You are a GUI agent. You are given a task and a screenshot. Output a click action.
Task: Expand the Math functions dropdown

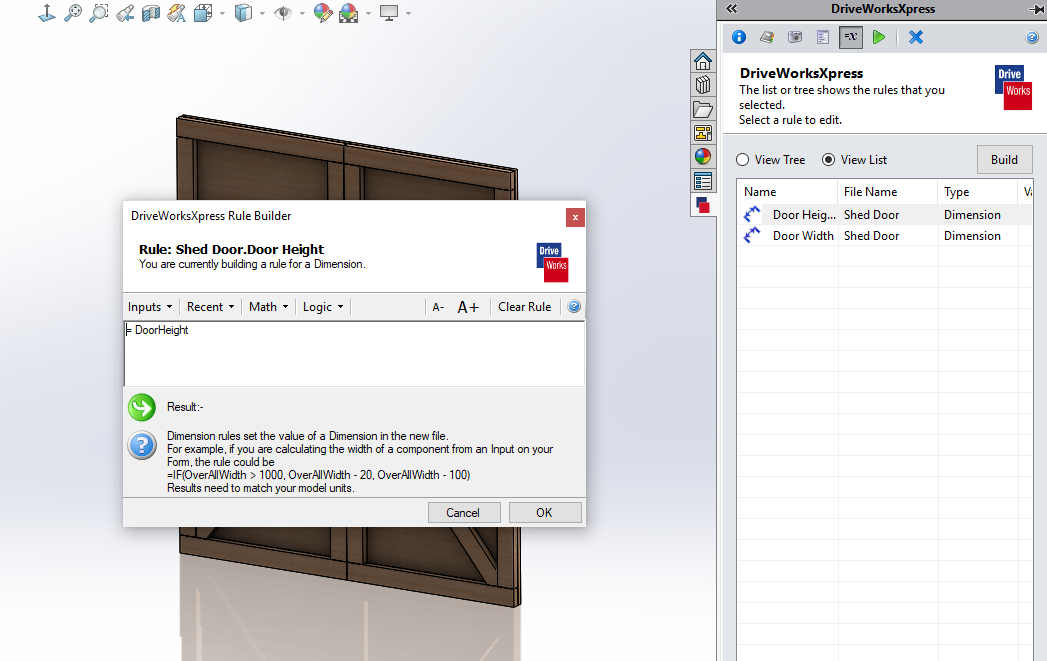pos(269,307)
